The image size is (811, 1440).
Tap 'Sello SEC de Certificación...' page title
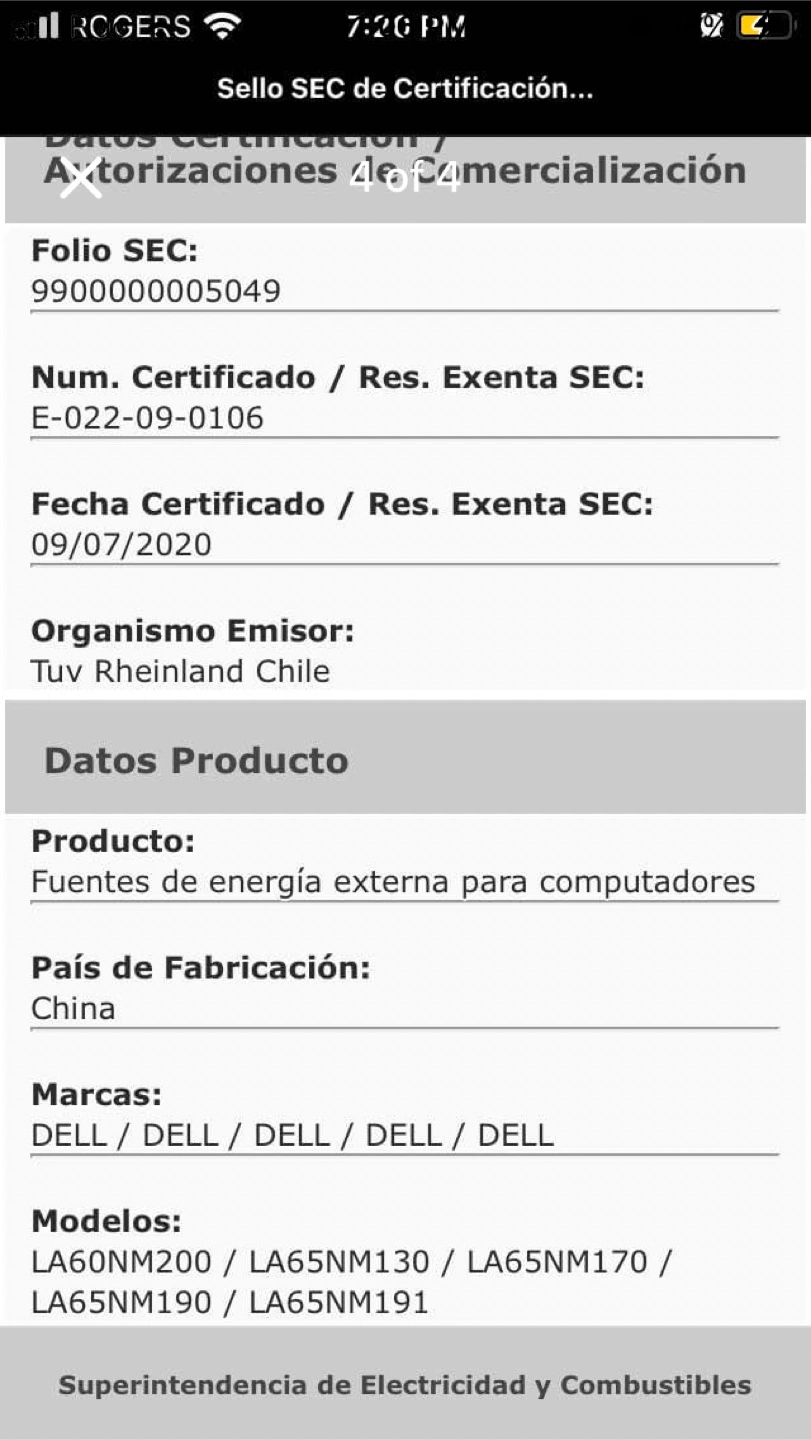click(405, 89)
